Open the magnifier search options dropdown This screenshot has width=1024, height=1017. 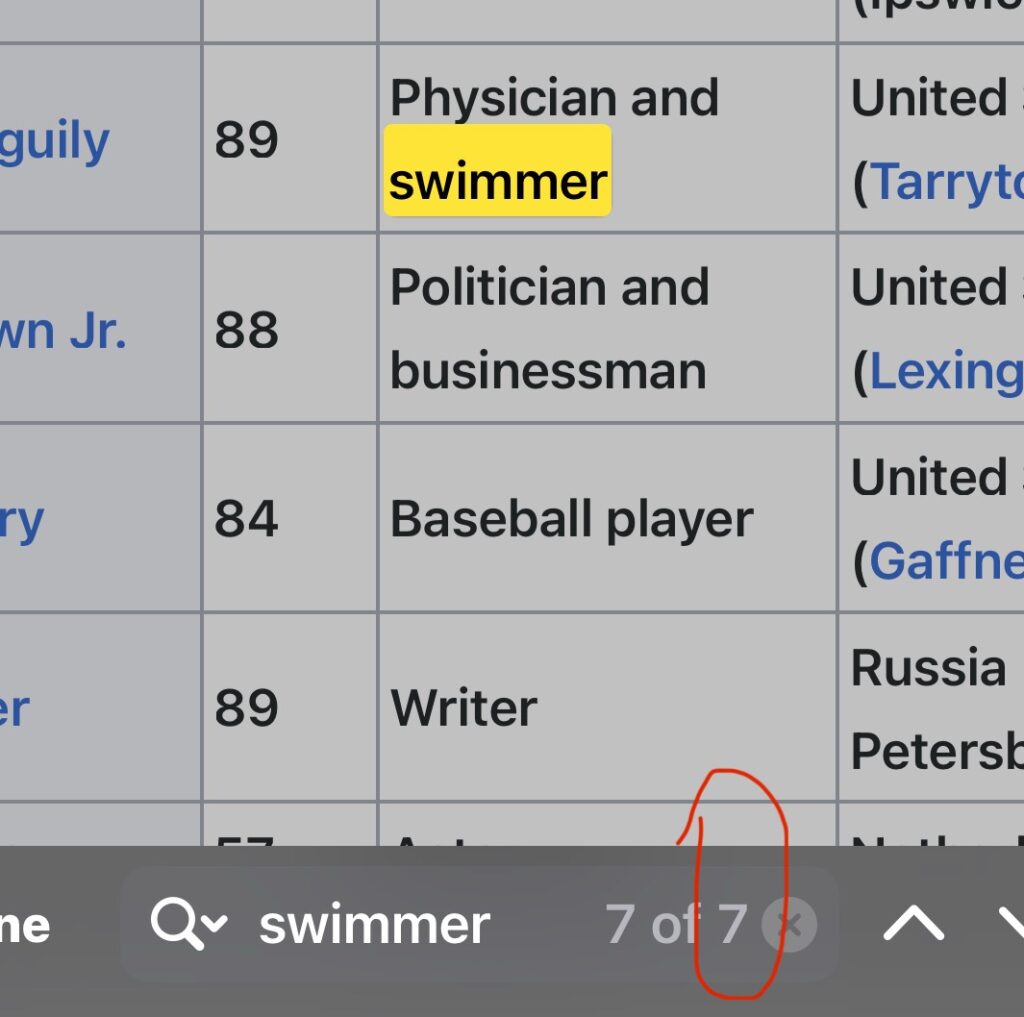coord(189,925)
